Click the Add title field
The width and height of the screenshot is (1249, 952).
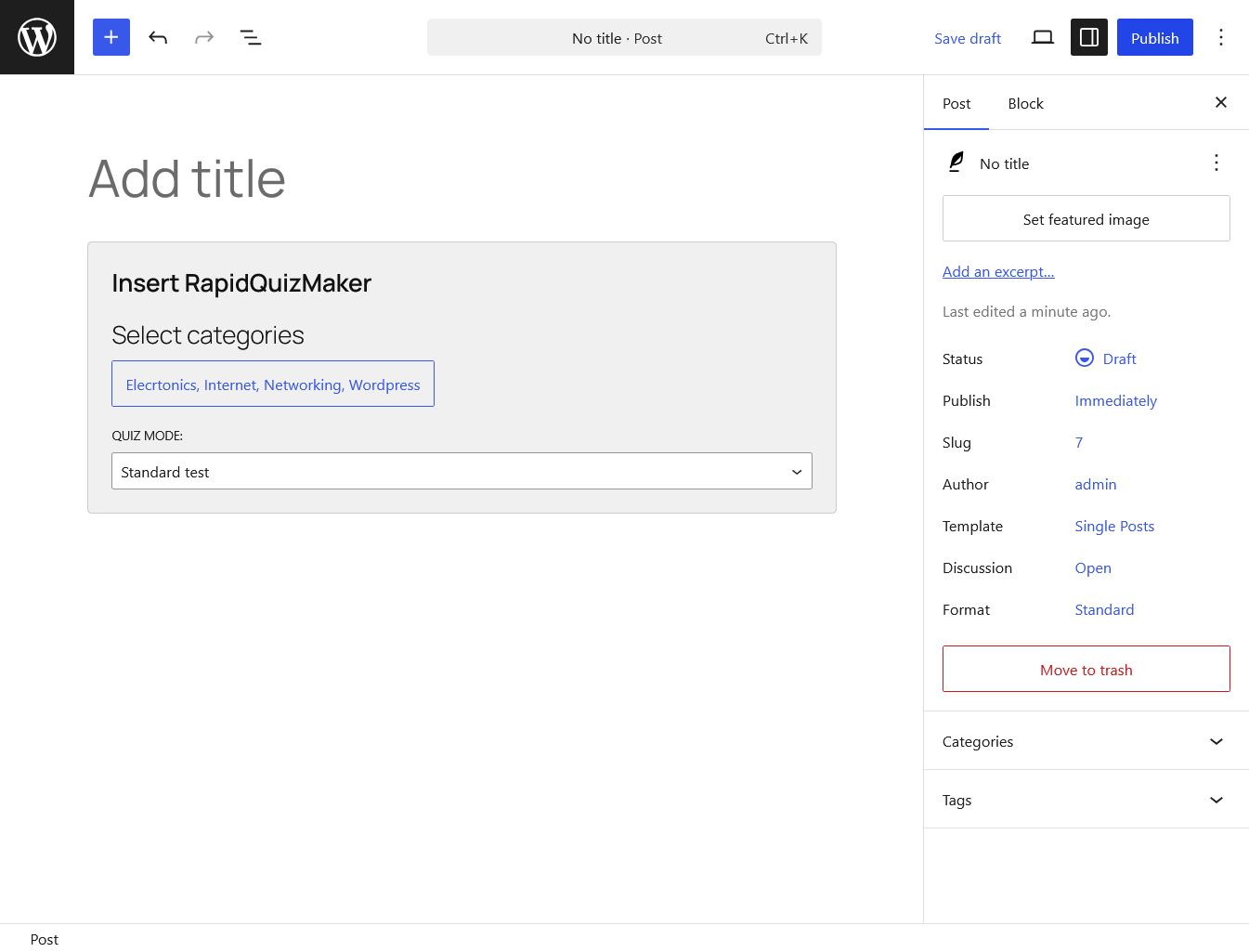[x=462, y=178]
